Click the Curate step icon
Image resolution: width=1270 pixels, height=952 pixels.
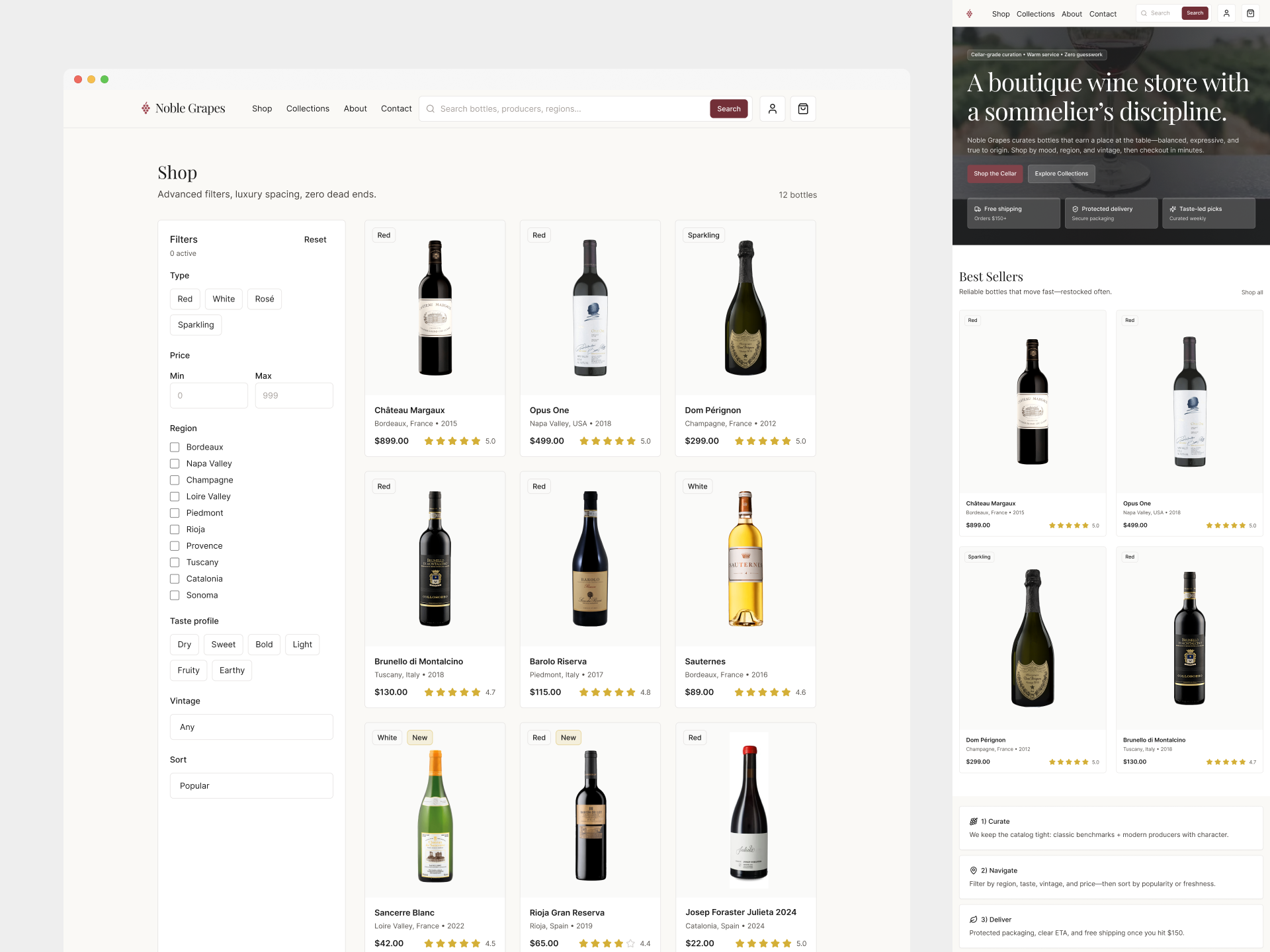click(974, 821)
